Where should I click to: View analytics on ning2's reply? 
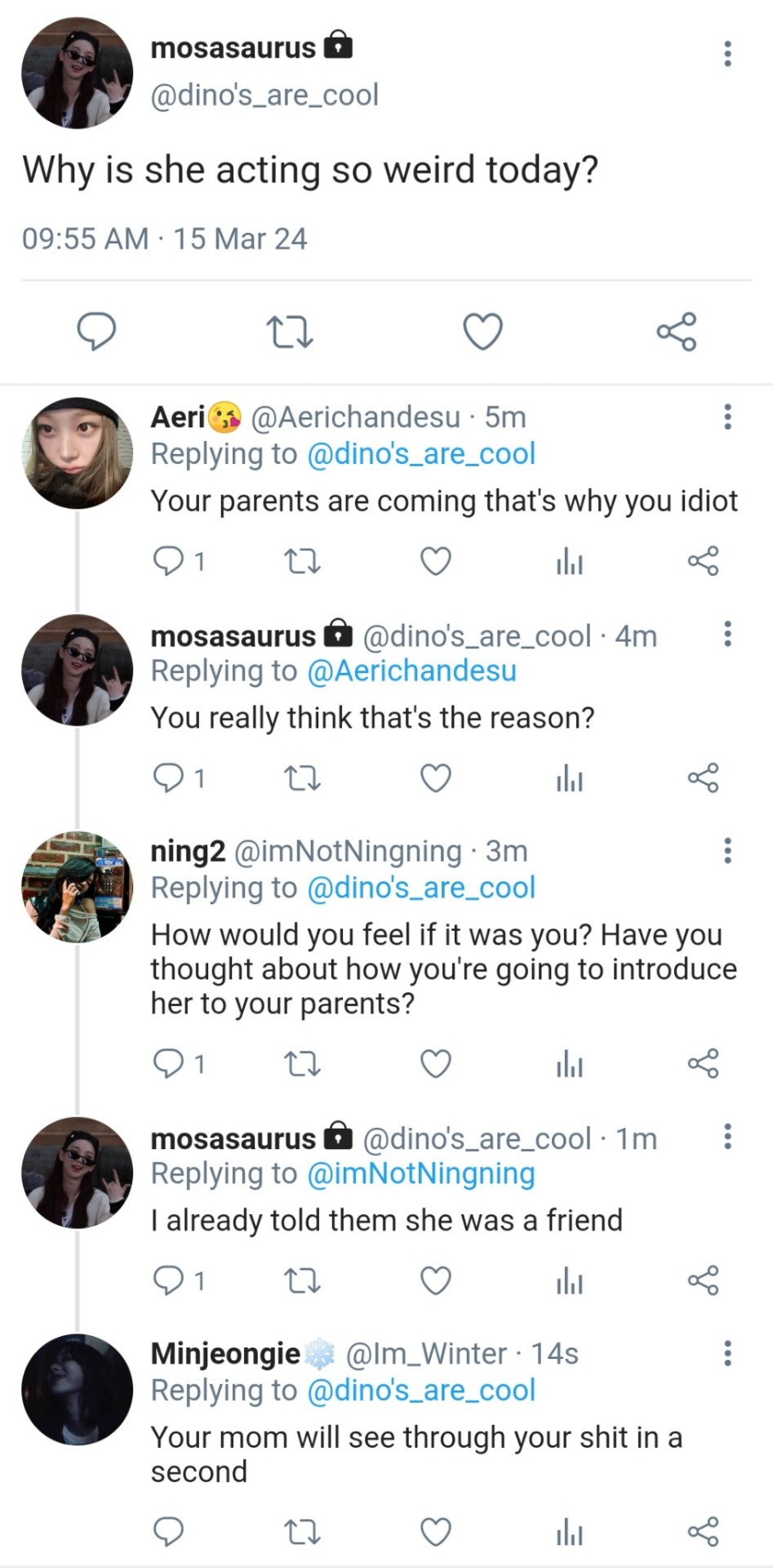(569, 1064)
